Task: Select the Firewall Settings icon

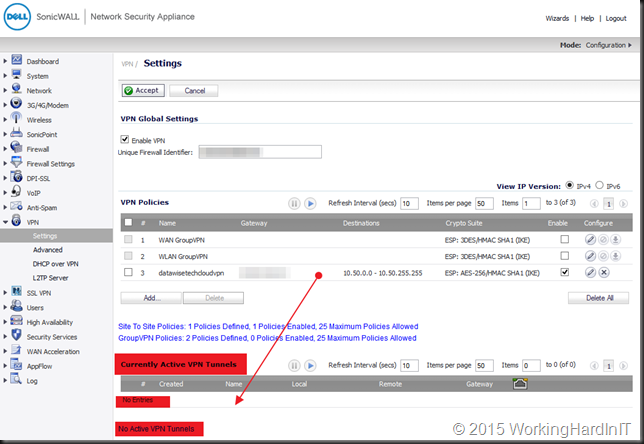Action: coord(16,162)
